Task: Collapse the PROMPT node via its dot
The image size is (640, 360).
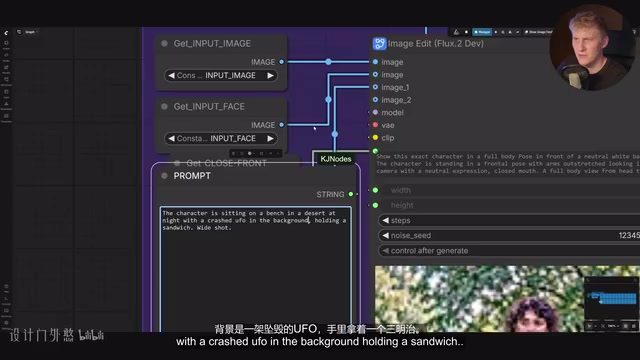Action: tap(164, 176)
